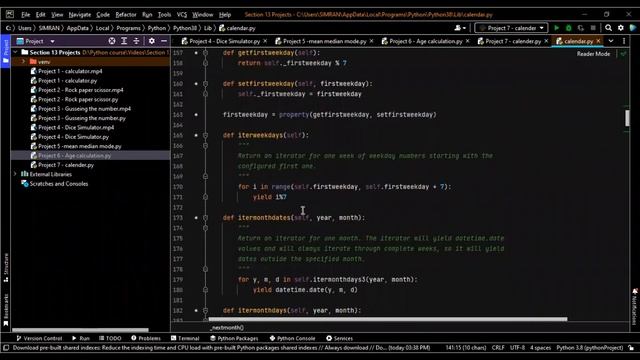This screenshot has height=360, width=640.
Task: Fold setfirstweekday method at line 160
Action: click(205, 84)
